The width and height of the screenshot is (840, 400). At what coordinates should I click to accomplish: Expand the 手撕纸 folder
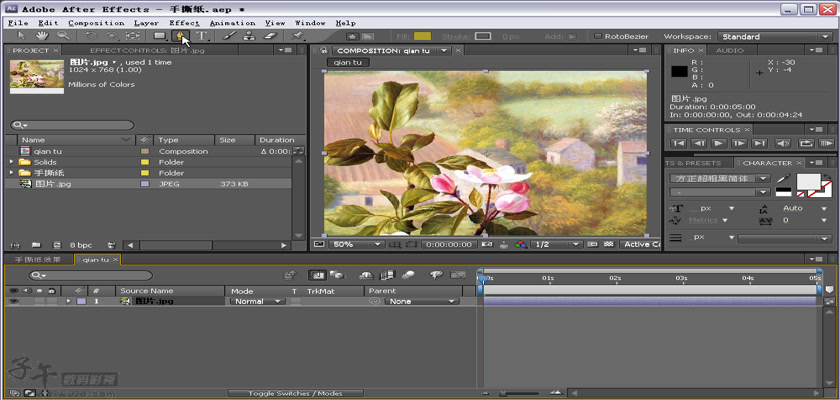point(11,173)
